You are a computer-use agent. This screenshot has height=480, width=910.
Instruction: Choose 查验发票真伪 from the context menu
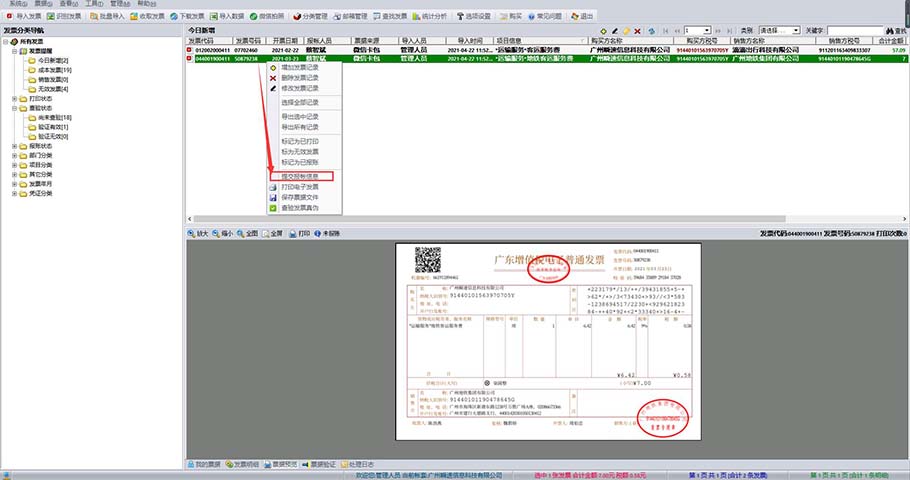[x=299, y=207]
